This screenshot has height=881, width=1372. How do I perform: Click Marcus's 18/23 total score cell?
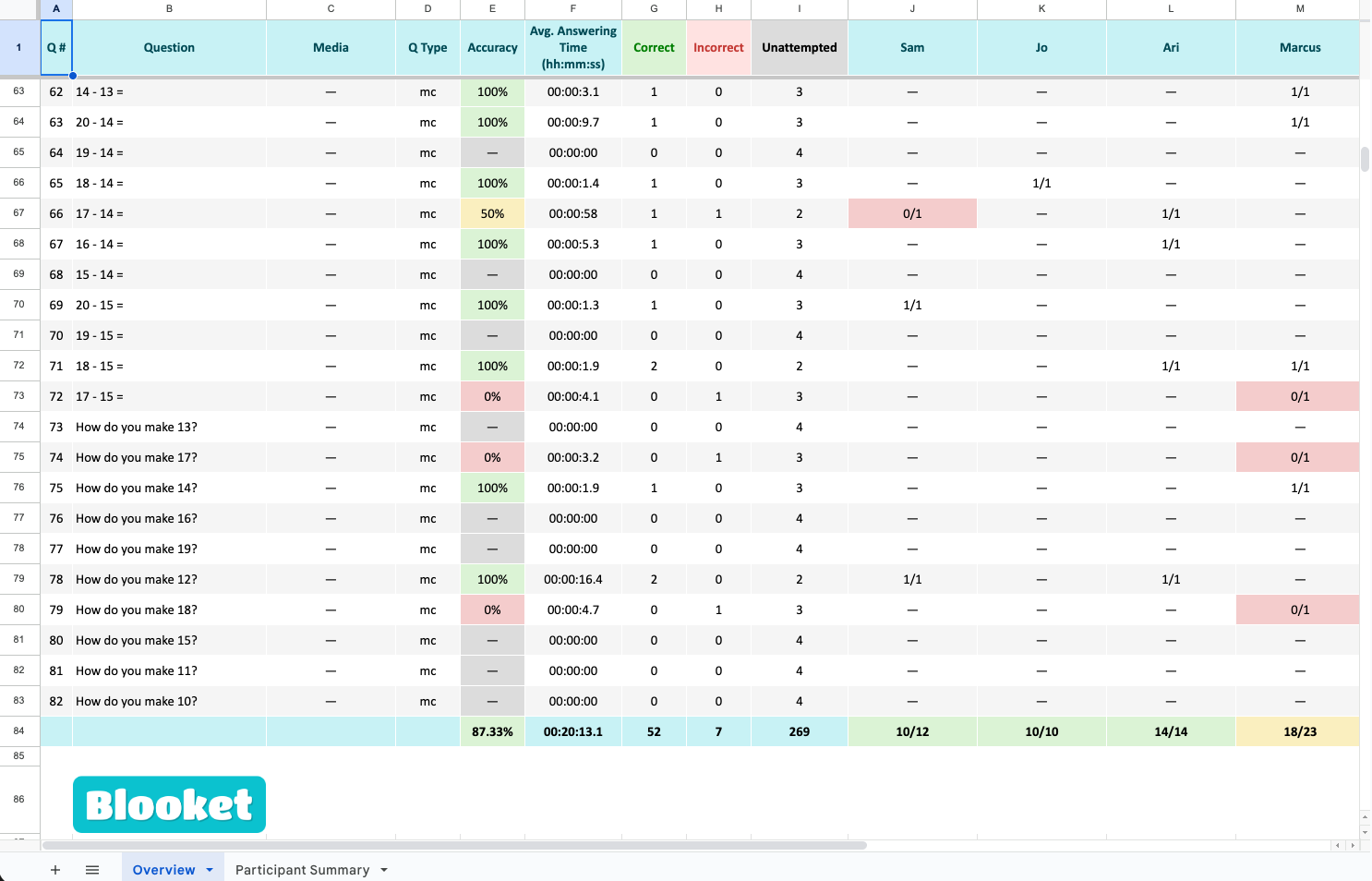pos(1299,731)
